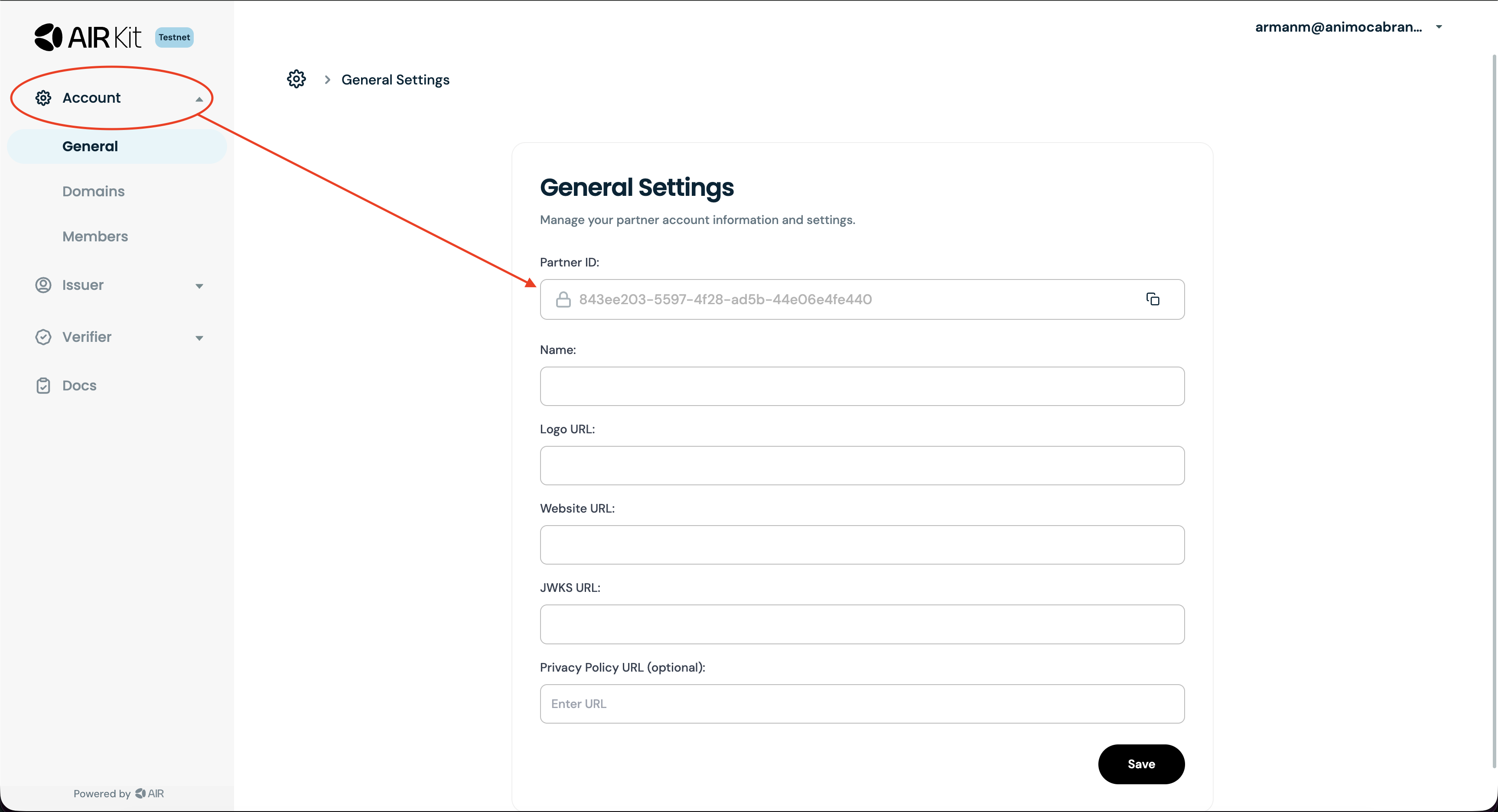Click the Account gear icon in sidebar
This screenshot has width=1498, height=812.
44,97
